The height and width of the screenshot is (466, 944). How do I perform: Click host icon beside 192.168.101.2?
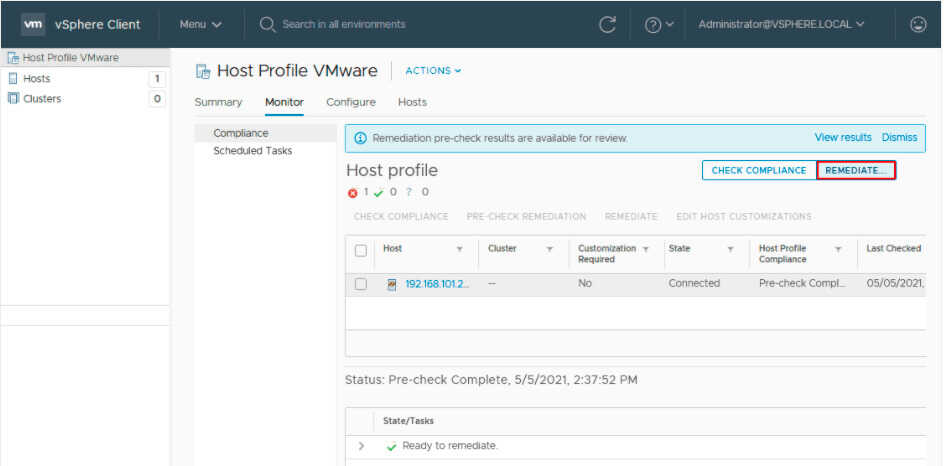[392, 284]
